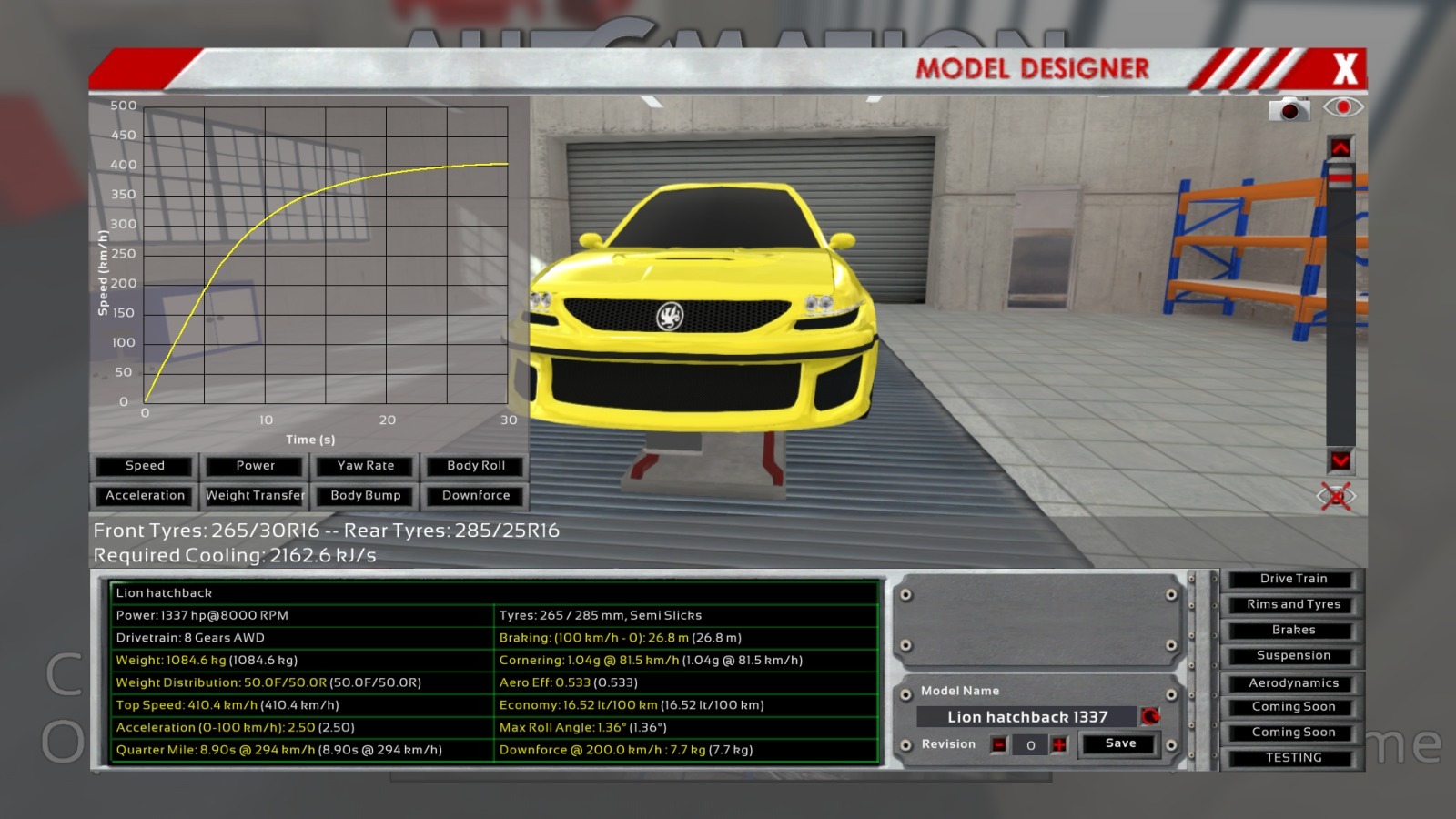Open the Drive Train tab
This screenshot has height=819, width=1456.
pyautogui.click(x=1293, y=579)
